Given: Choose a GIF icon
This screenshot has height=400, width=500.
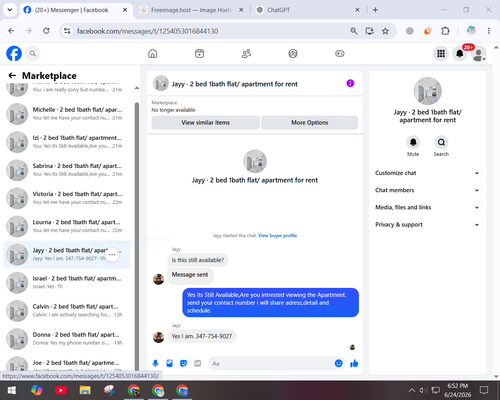Looking at the screenshot, I should click(198, 363).
